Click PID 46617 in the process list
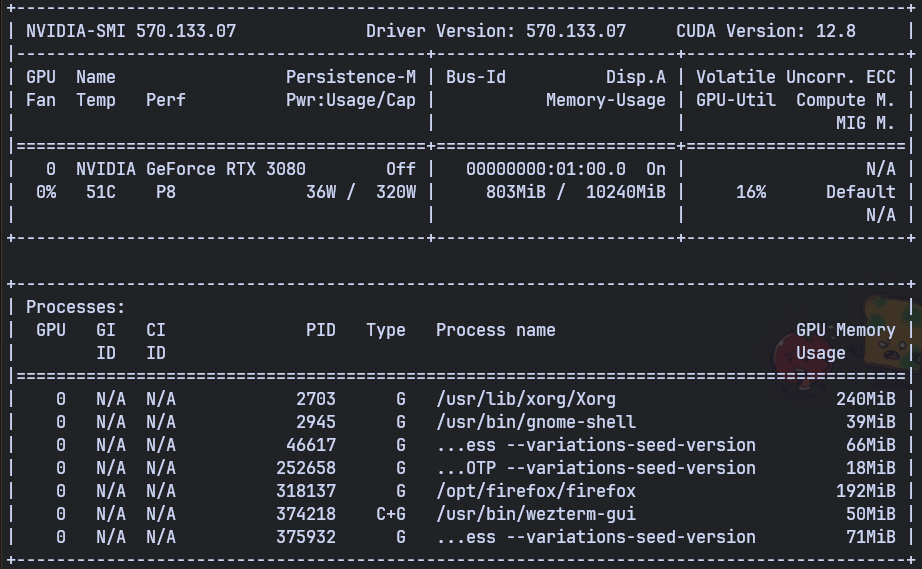This screenshot has height=569, width=922. click(311, 445)
